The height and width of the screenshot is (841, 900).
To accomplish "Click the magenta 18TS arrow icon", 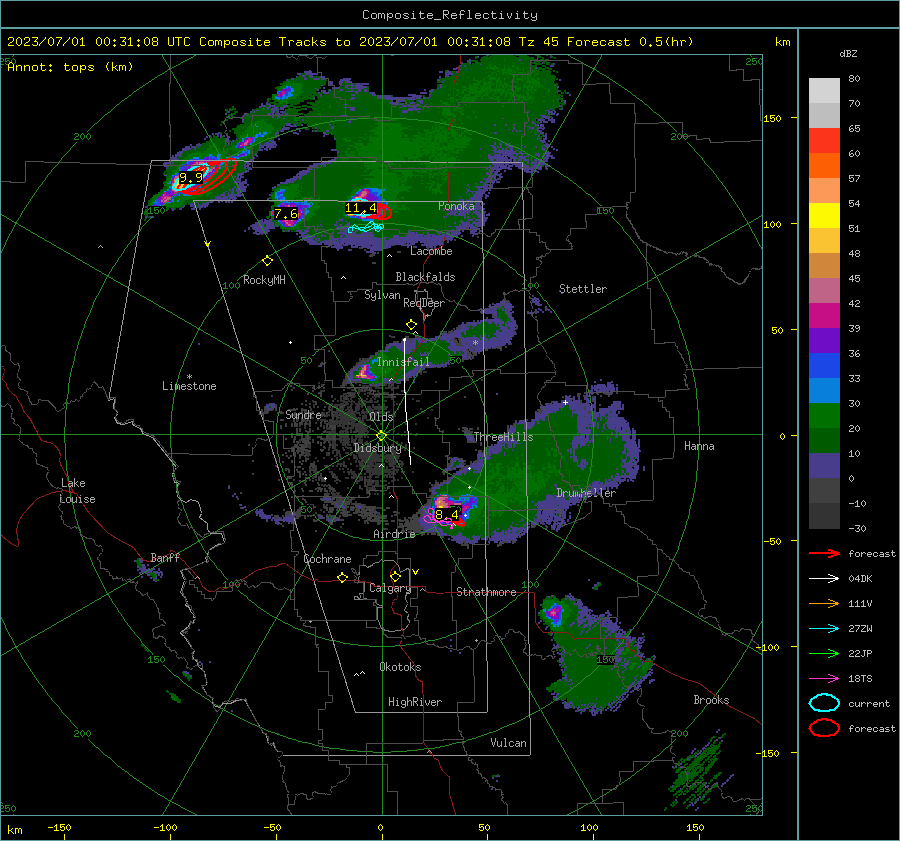I will pos(824,679).
